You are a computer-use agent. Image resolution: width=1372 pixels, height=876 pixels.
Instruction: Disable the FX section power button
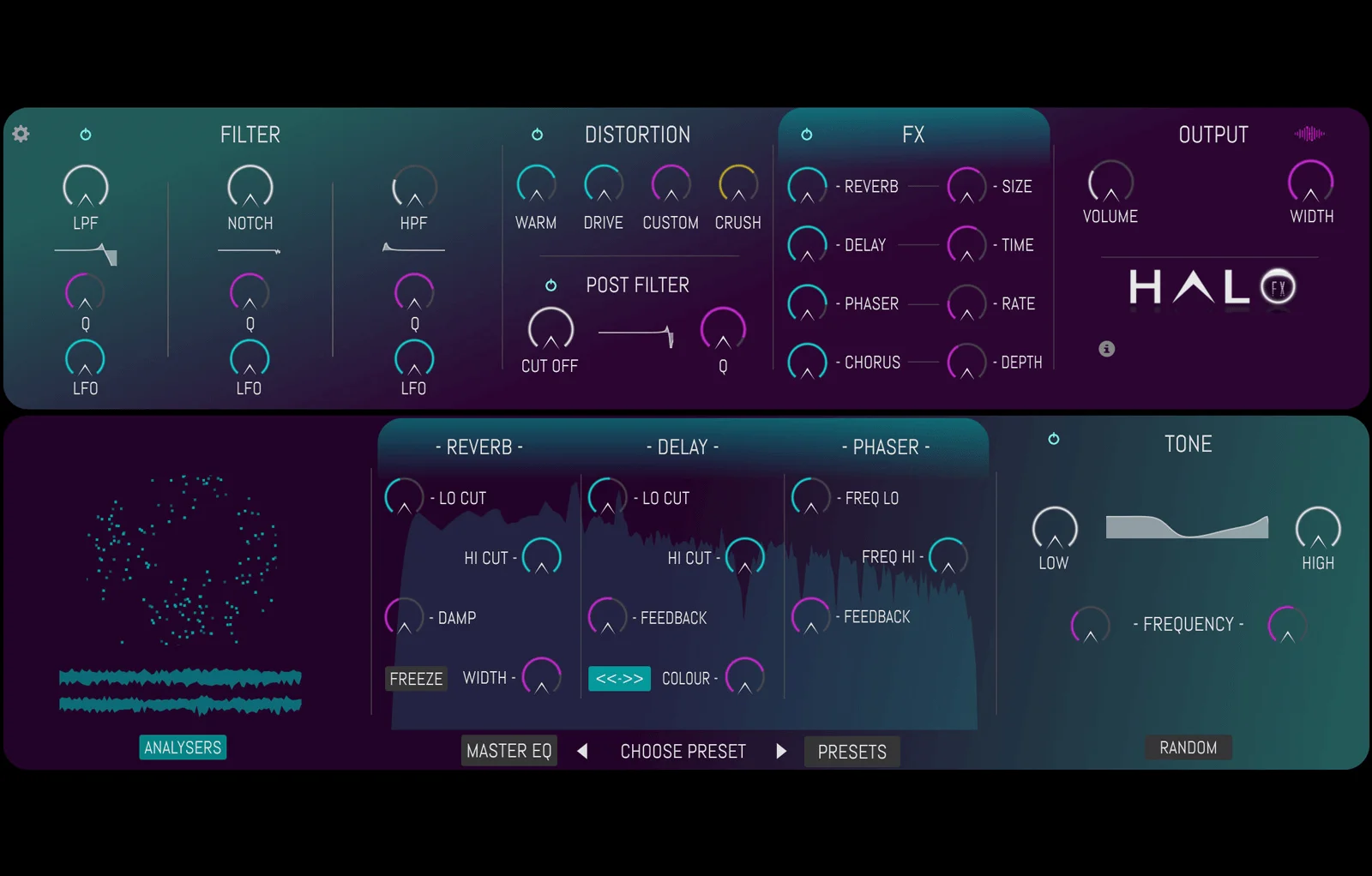(x=807, y=135)
